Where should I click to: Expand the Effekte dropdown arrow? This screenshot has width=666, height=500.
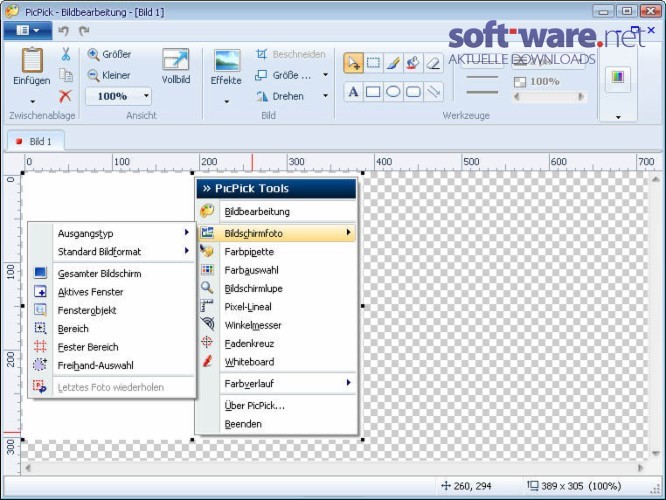226,102
